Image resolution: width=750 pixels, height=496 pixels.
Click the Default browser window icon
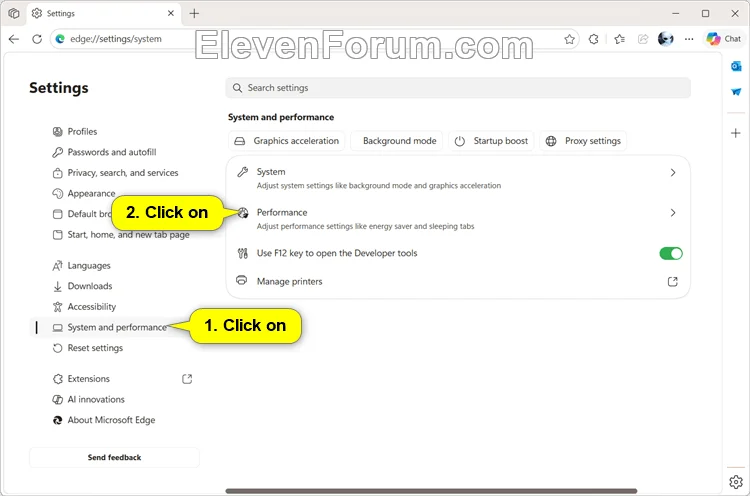click(x=57, y=214)
